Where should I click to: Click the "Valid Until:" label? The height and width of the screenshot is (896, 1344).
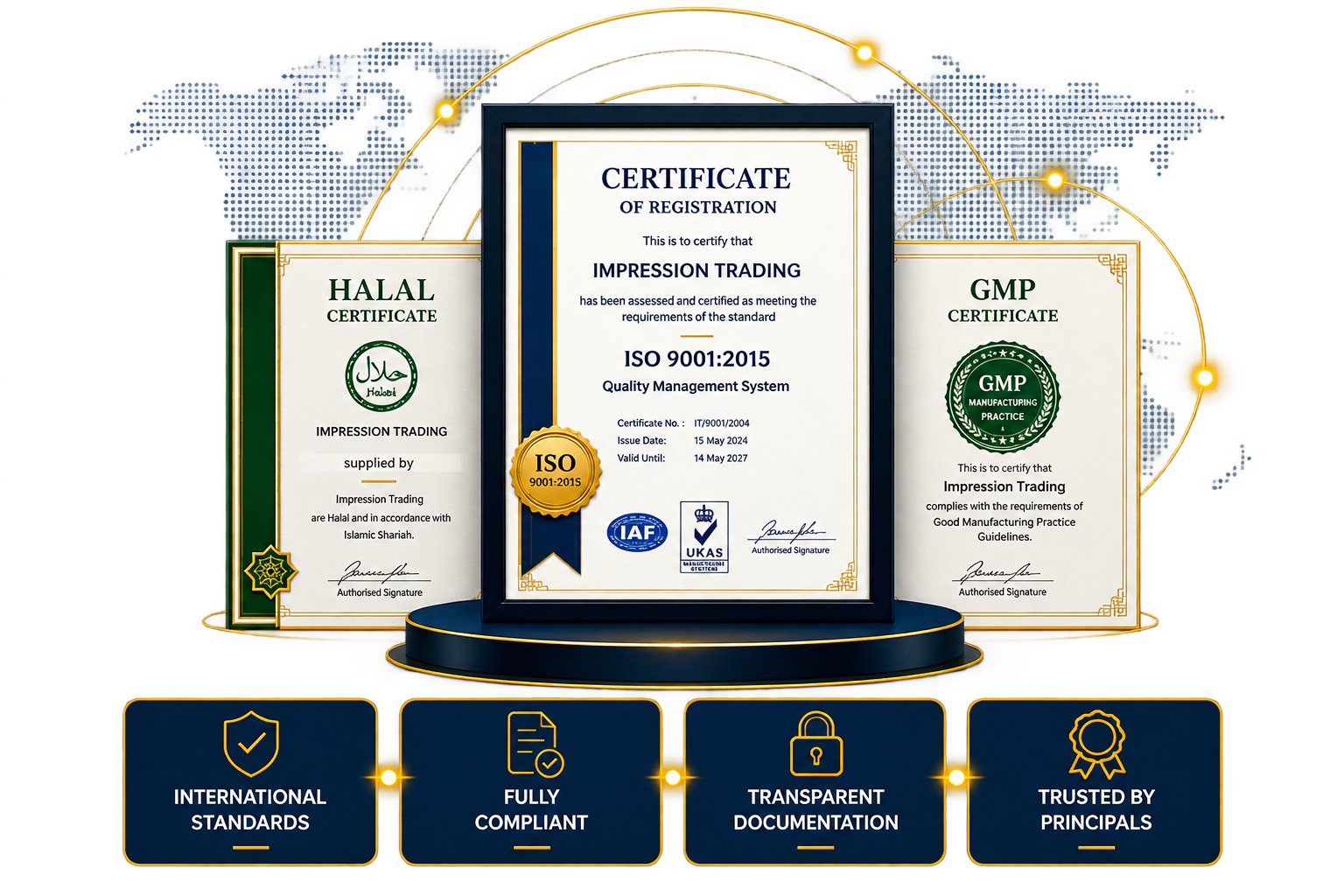click(x=641, y=458)
